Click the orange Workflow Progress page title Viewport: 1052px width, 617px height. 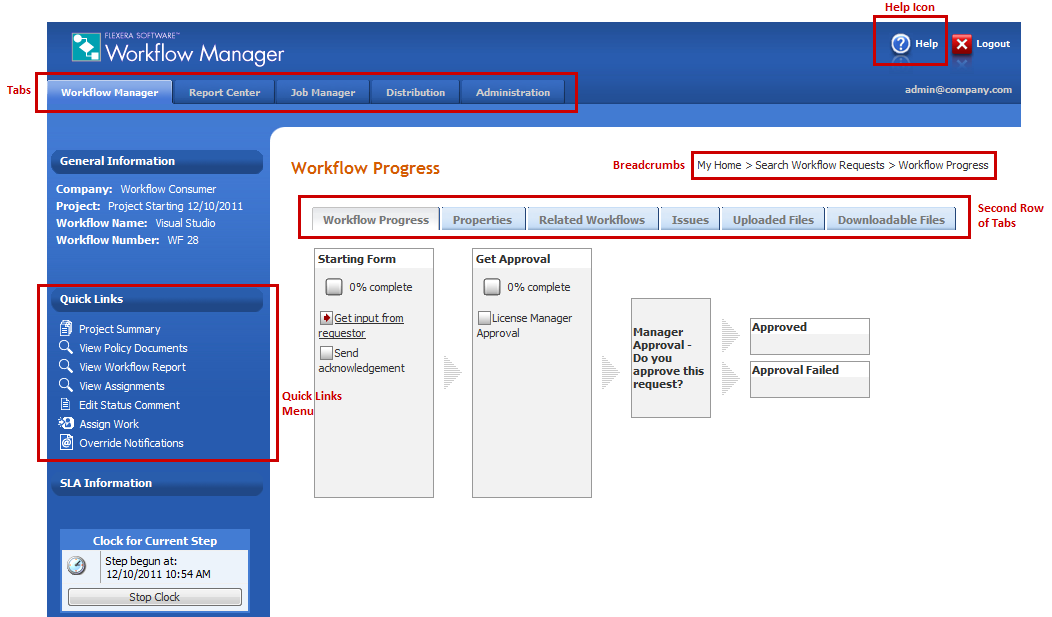(366, 168)
